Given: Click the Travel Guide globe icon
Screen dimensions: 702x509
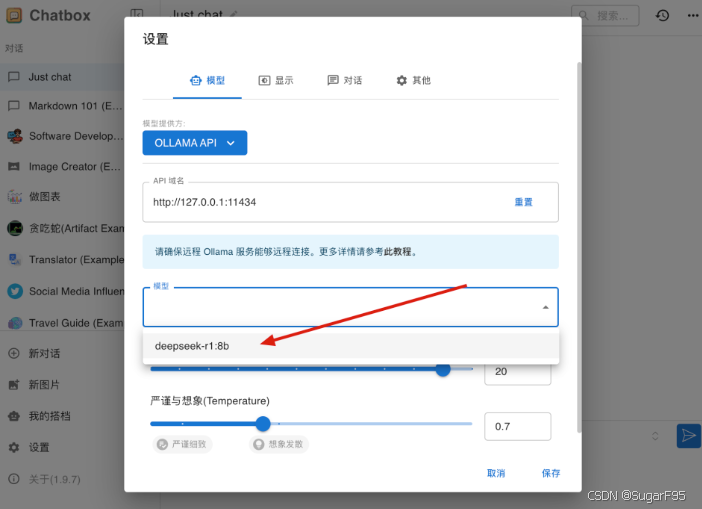Looking at the screenshot, I should tap(15, 323).
